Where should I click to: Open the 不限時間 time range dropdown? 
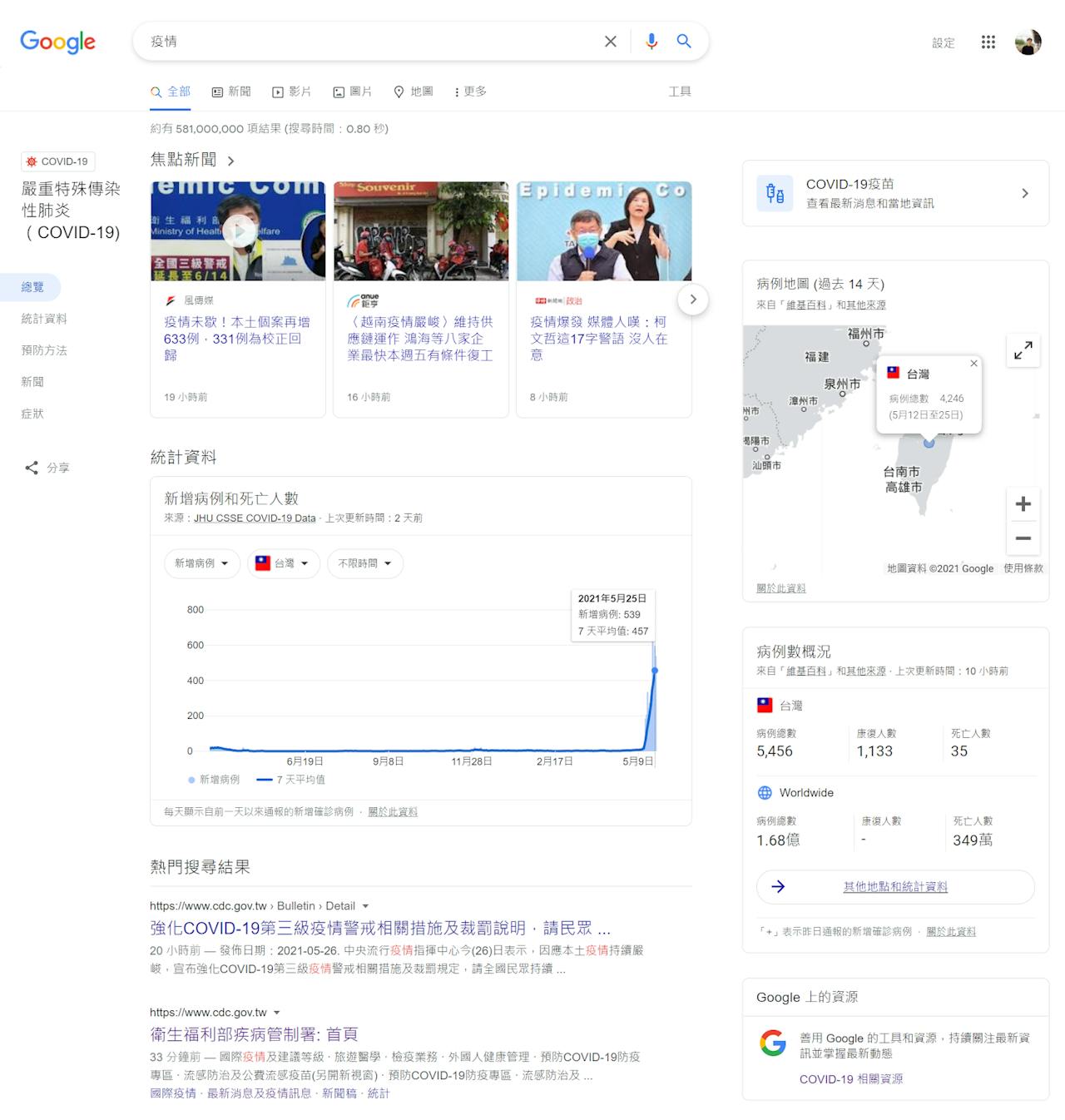click(365, 563)
